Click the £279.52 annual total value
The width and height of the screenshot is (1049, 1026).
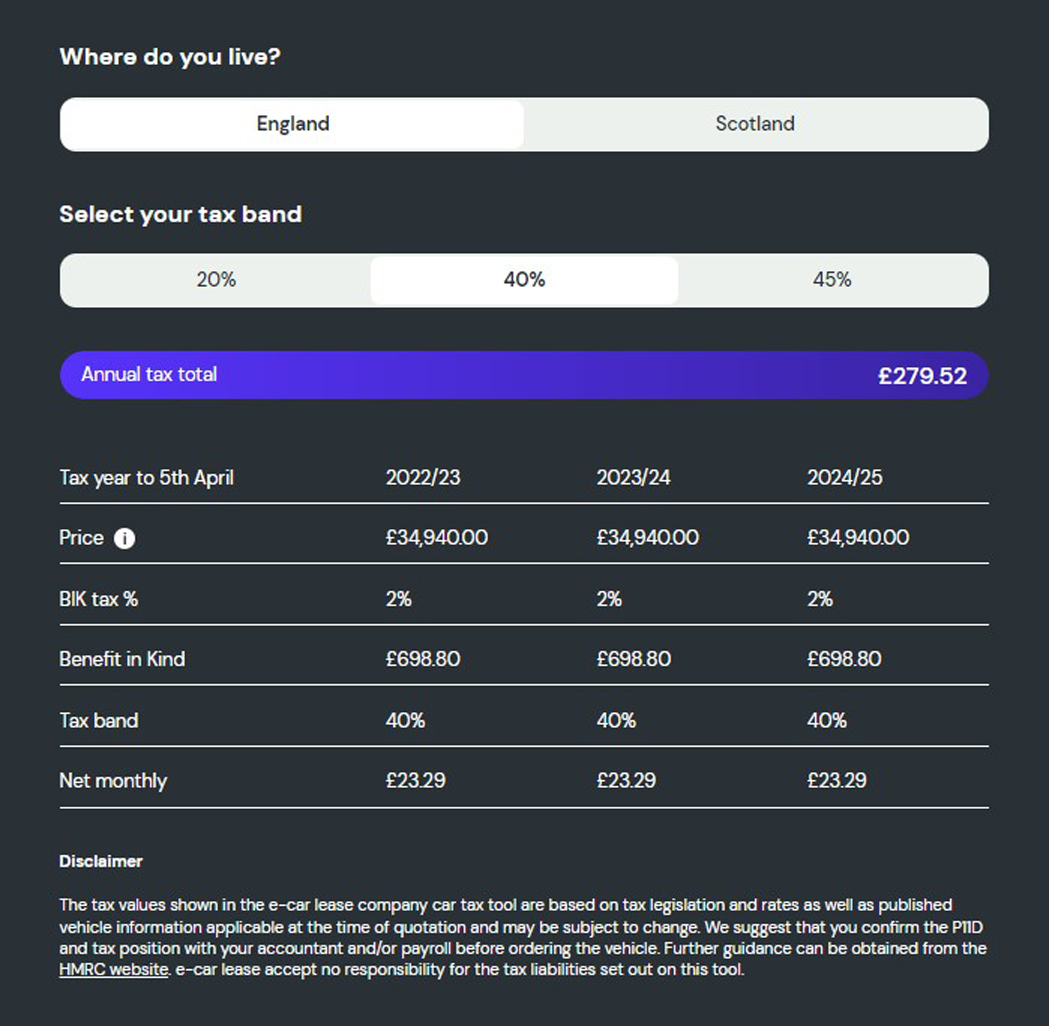pos(922,376)
